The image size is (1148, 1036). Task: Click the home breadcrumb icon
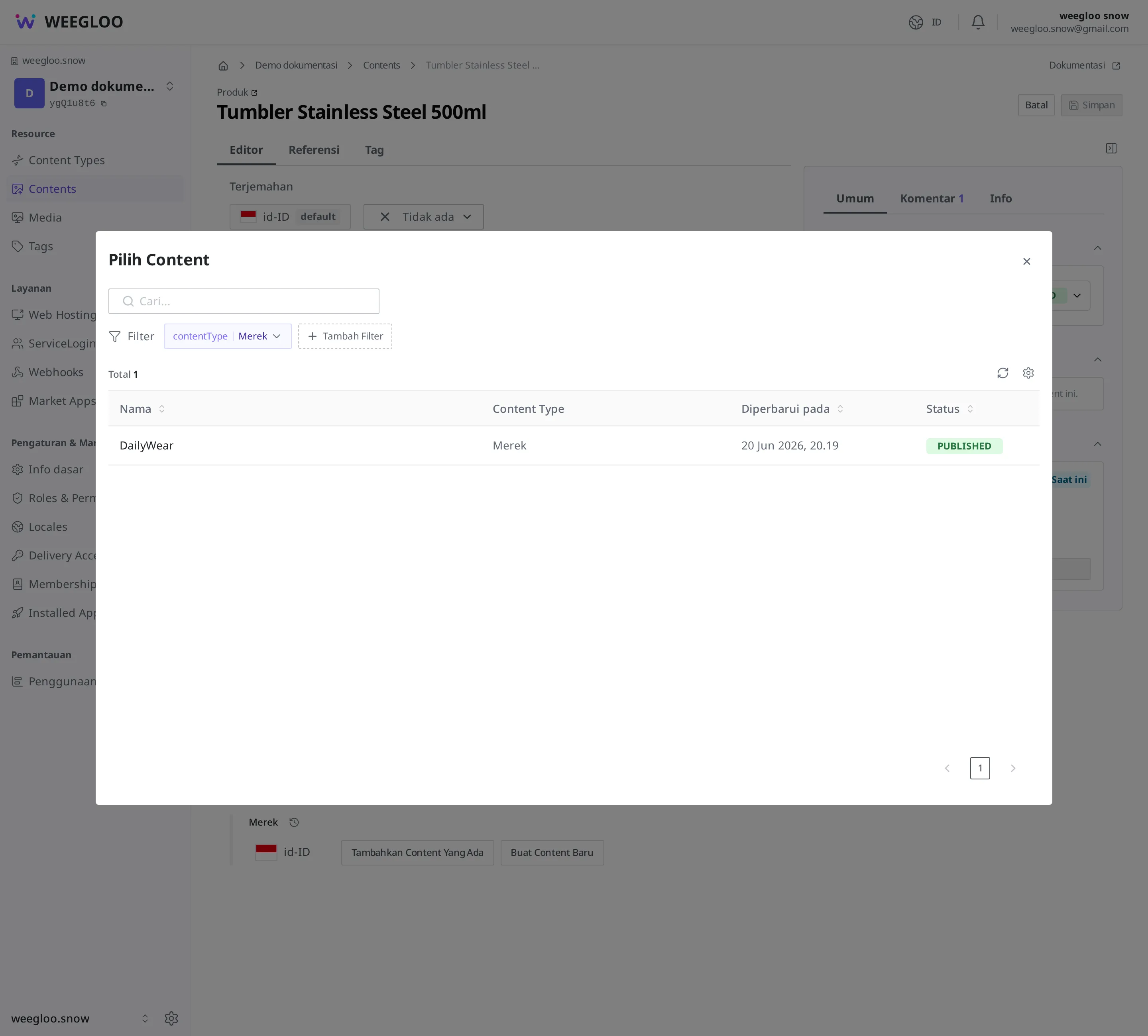coord(223,66)
